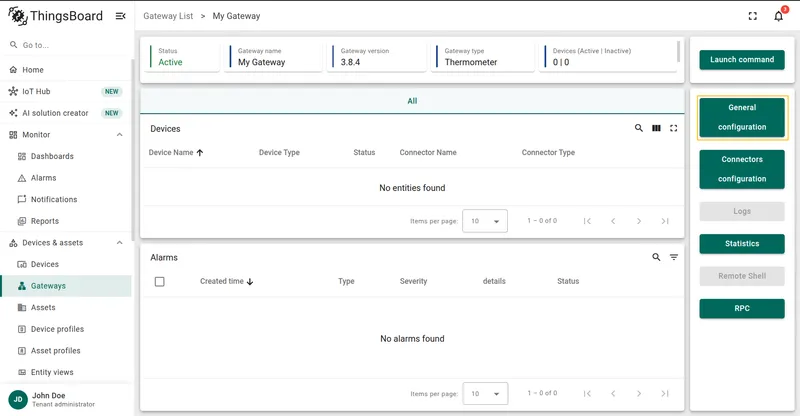This screenshot has height=416, width=800.
Task: Click the Logs button
Action: tap(742, 211)
